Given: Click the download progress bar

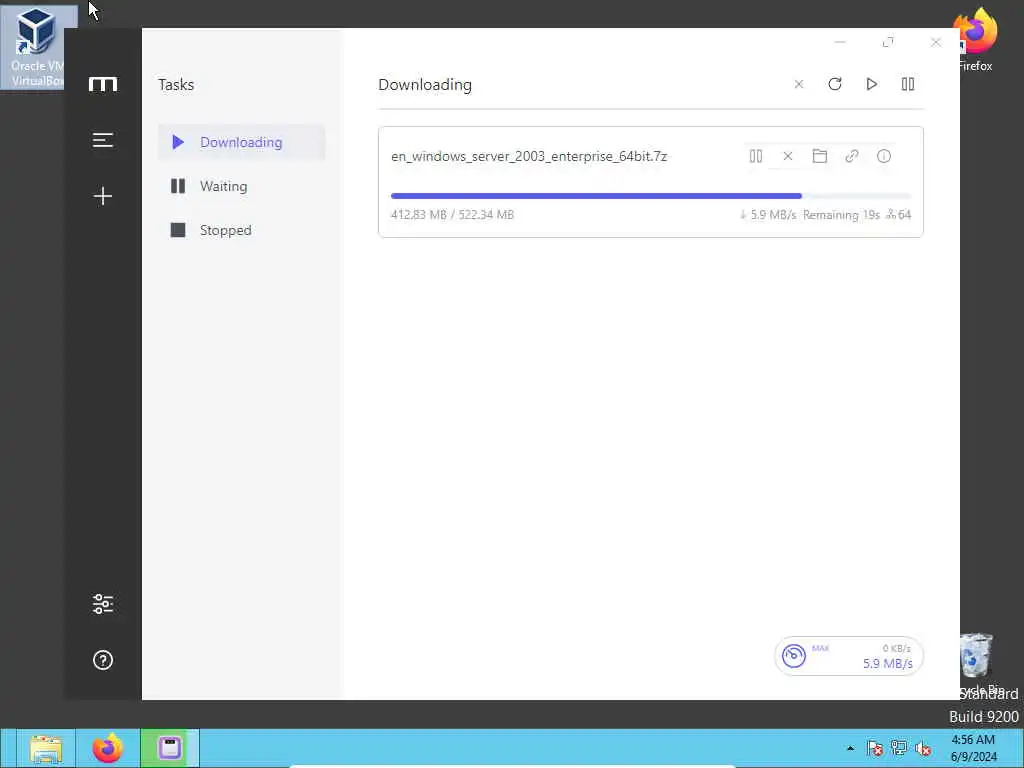Looking at the screenshot, I should 650,196.
